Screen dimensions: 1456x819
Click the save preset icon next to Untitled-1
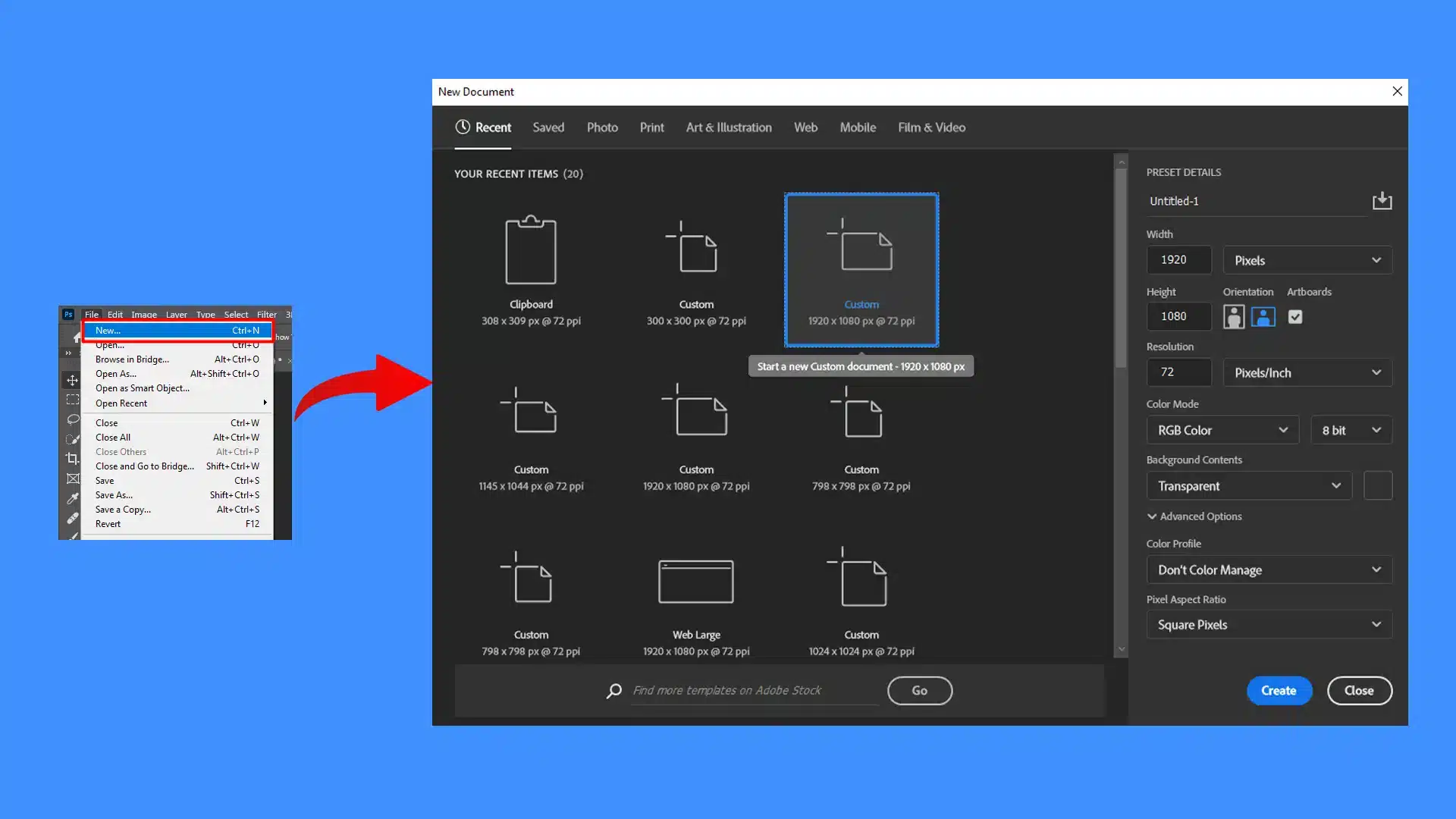coord(1382,201)
